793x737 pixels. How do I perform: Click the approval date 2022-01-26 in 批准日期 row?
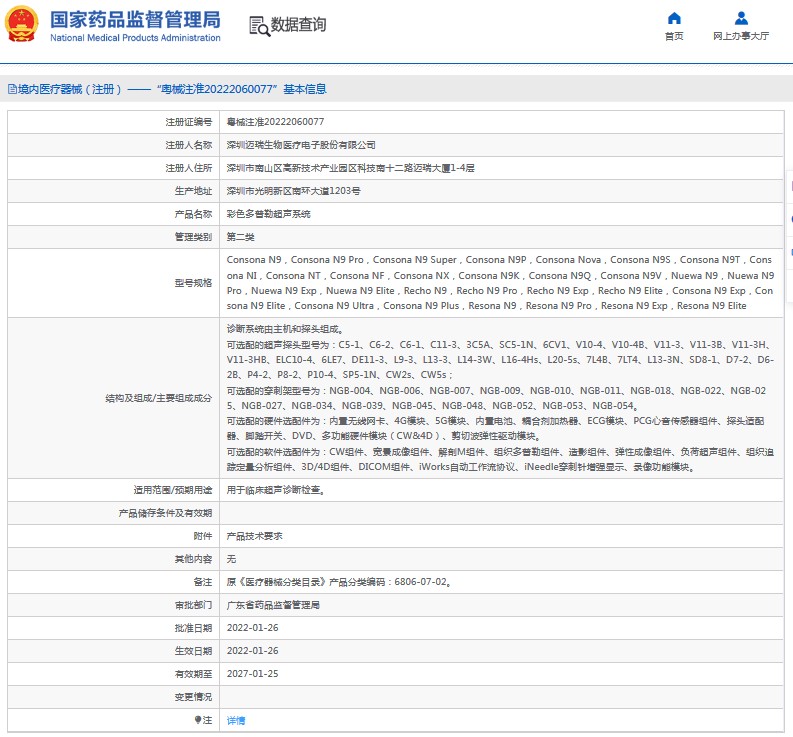click(252, 628)
